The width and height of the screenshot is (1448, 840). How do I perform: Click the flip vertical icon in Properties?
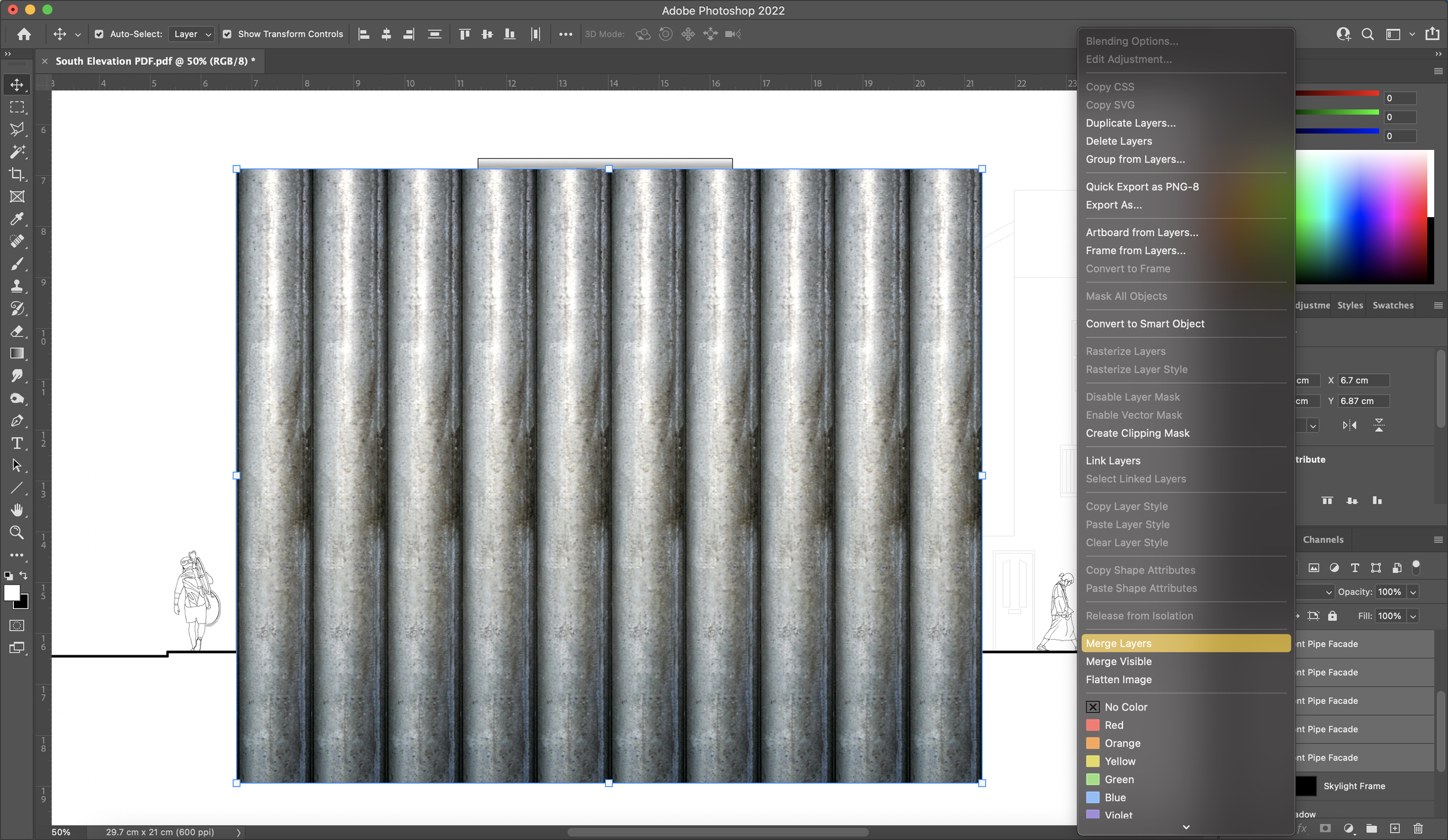(x=1379, y=425)
